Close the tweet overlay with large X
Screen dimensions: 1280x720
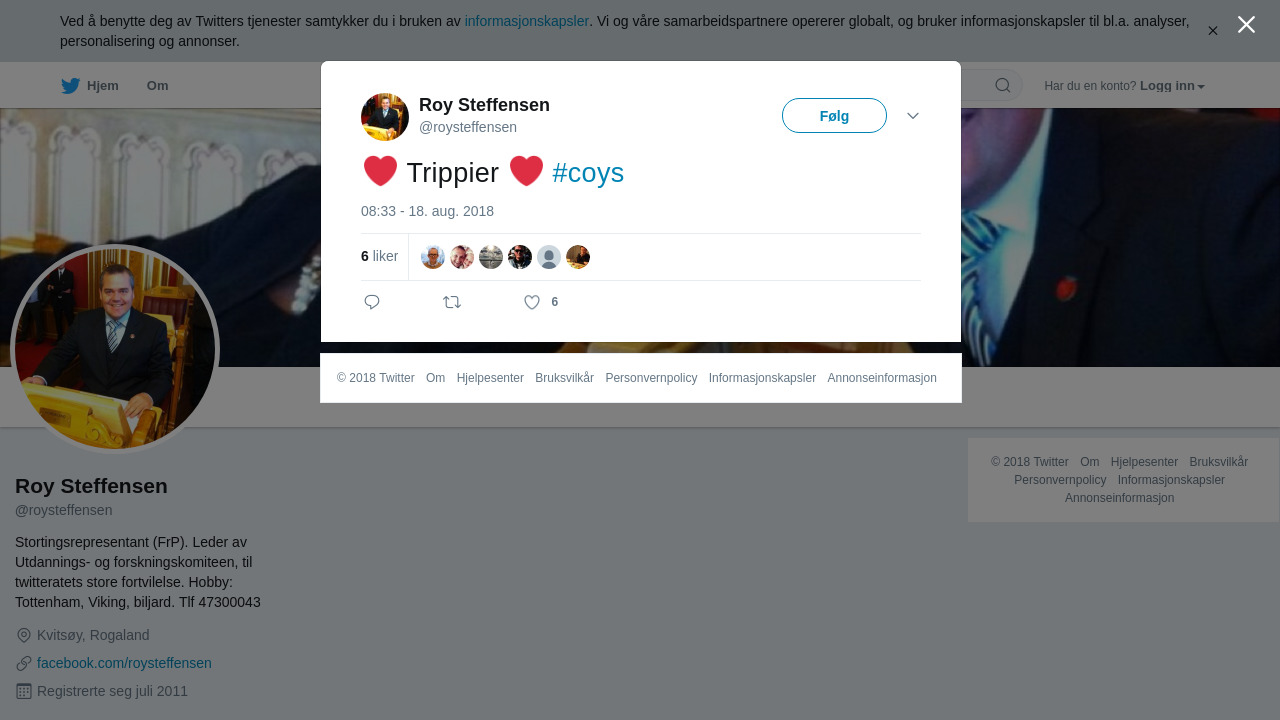pyautogui.click(x=1246, y=24)
